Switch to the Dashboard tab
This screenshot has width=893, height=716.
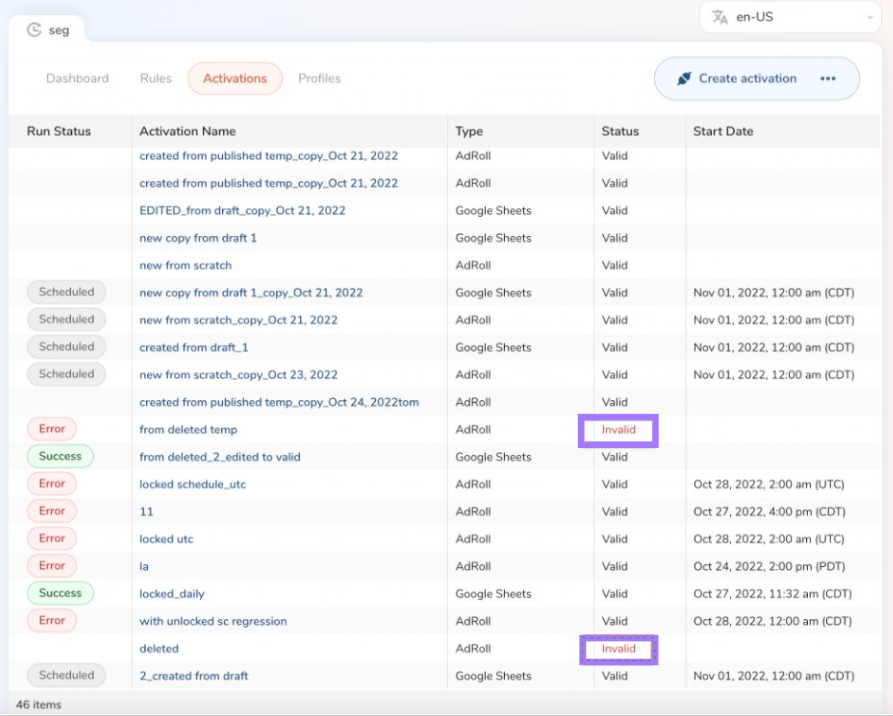[77, 78]
